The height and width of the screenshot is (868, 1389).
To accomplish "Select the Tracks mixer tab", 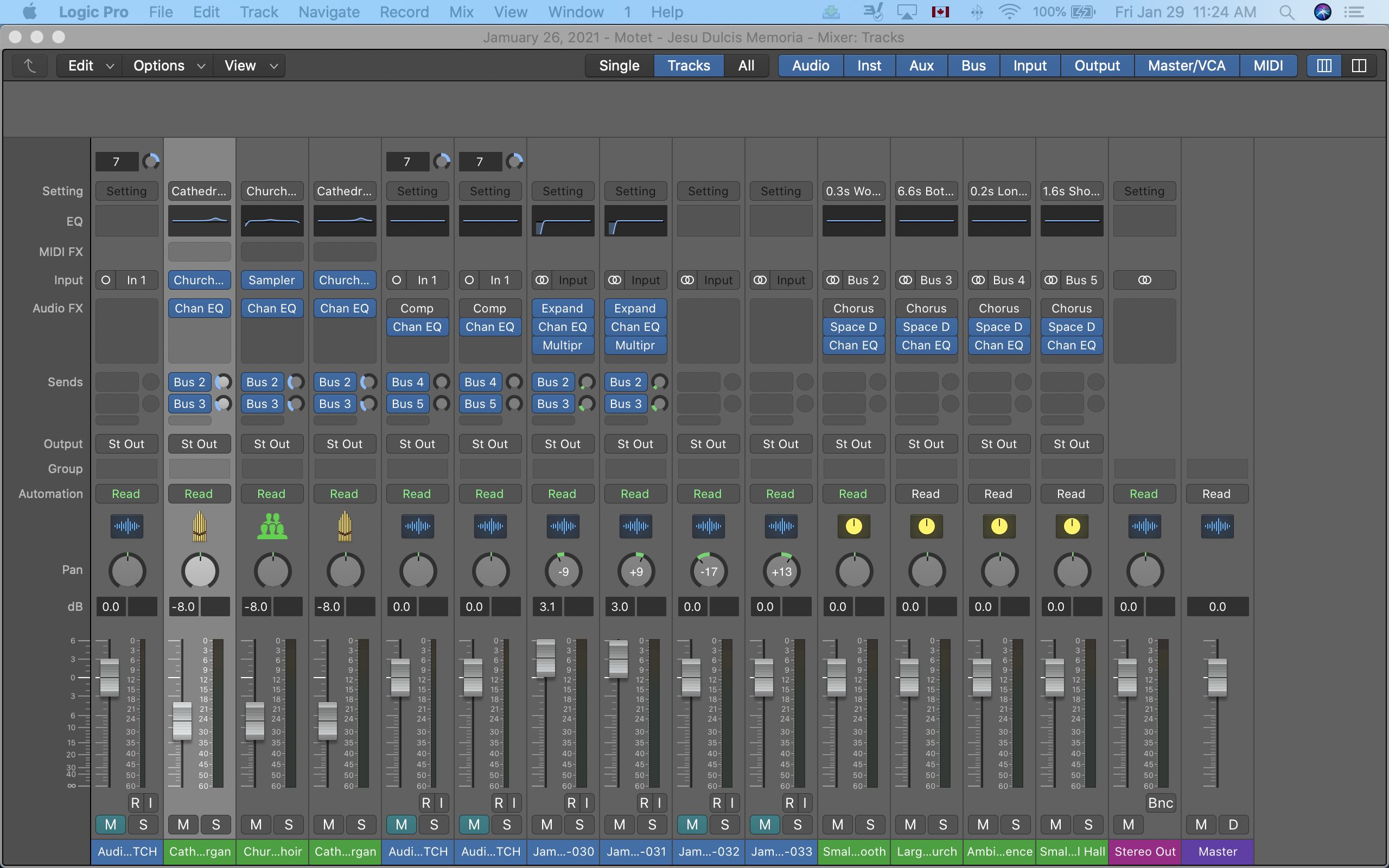I will click(689, 66).
